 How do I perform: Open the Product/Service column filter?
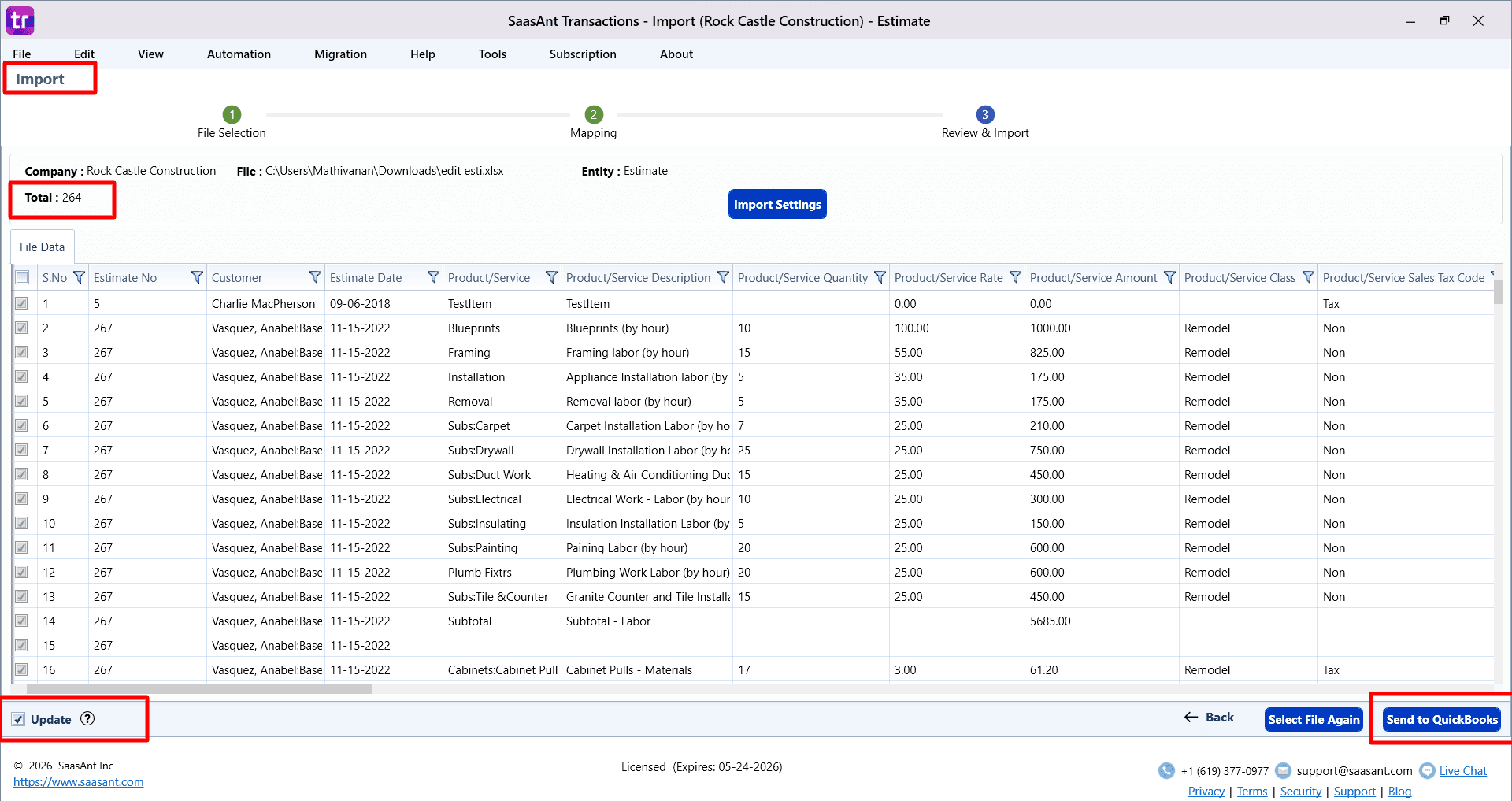551,277
